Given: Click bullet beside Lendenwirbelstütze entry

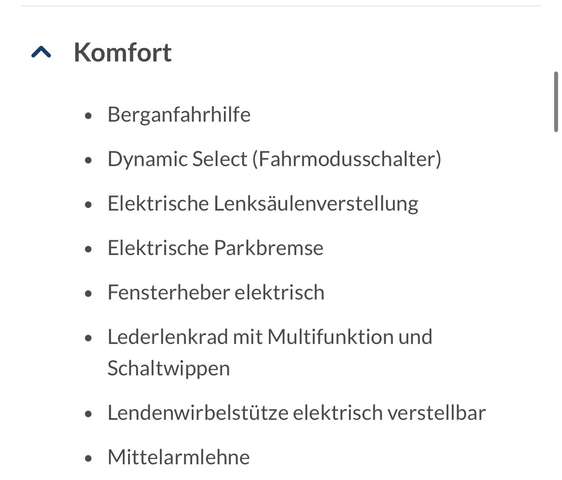Looking at the screenshot, I should click(89, 414).
